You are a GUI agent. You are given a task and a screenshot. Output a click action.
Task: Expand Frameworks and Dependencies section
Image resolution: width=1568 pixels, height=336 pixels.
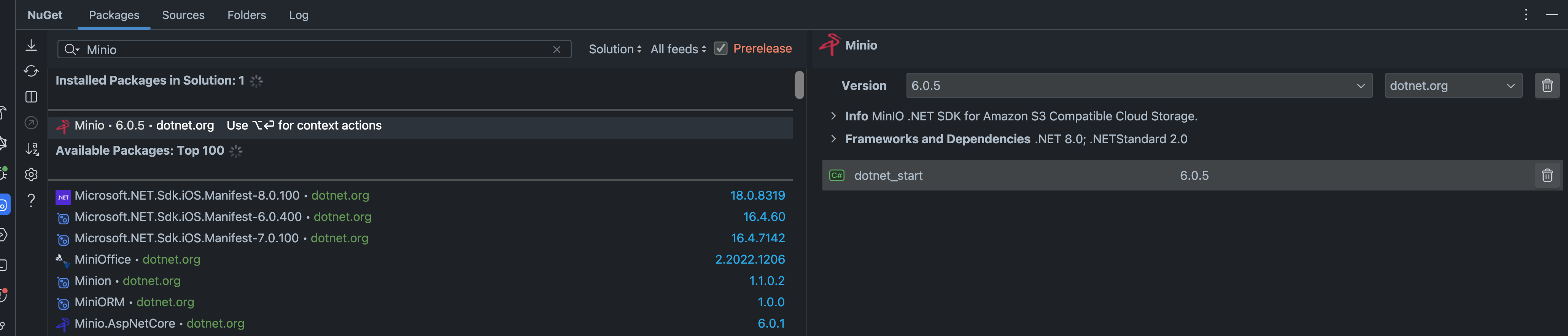(833, 139)
